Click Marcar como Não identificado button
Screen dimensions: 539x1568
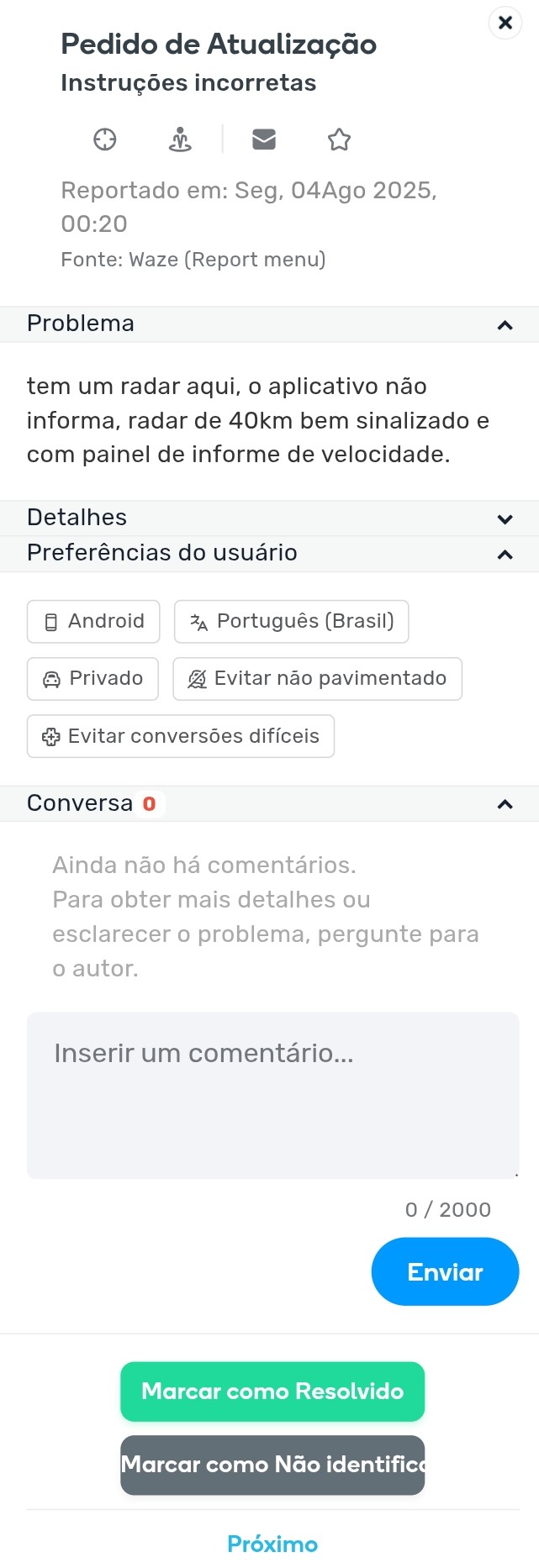[272, 1465]
